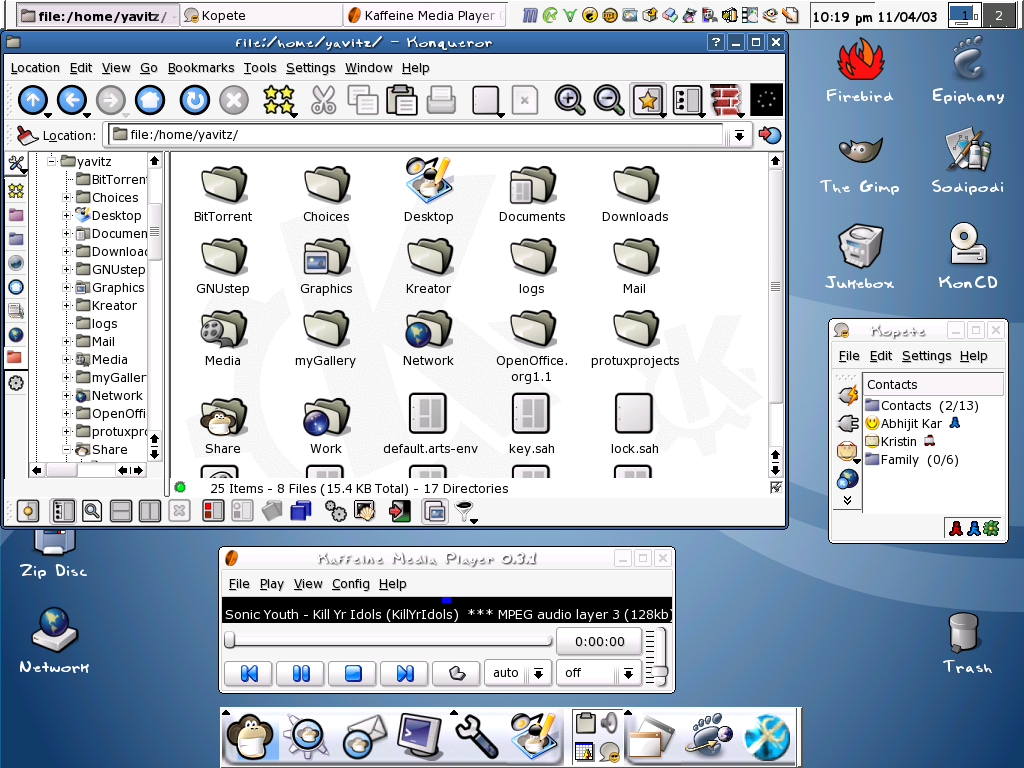The image size is (1024, 768).
Task: Click the scissors Cut icon
Action: 323,101
